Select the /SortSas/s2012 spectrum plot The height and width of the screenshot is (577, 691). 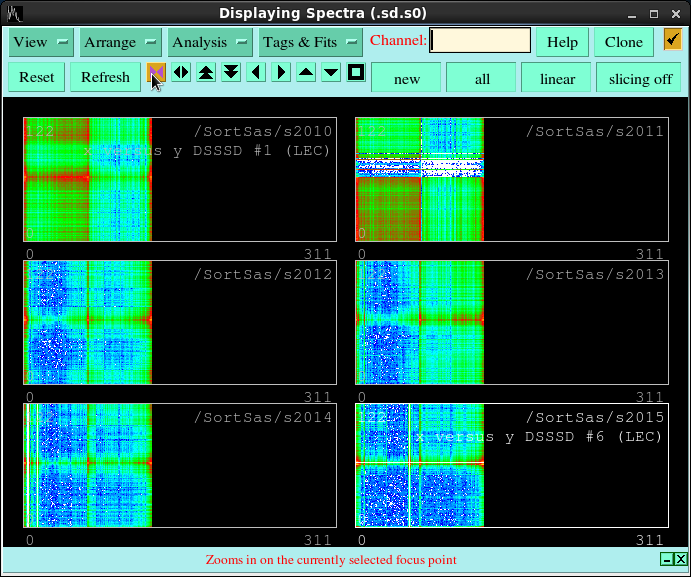pyautogui.click(x=180, y=322)
